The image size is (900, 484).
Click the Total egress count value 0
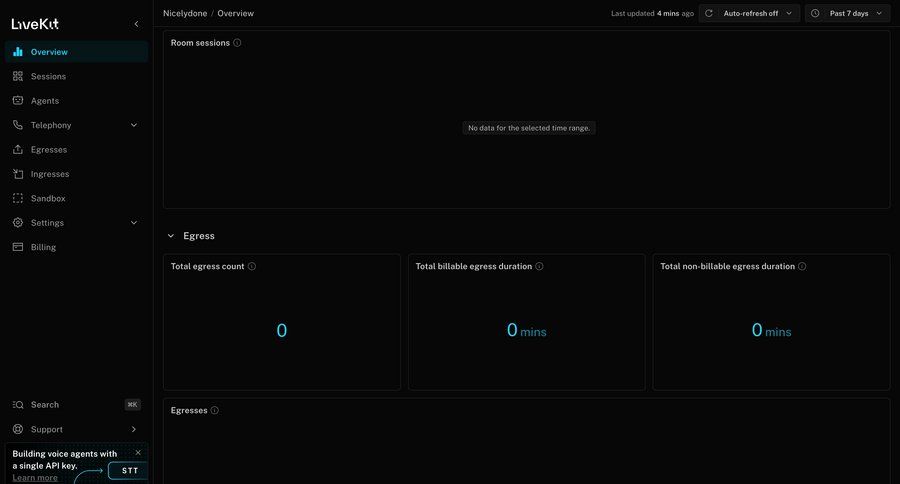pyautogui.click(x=282, y=330)
